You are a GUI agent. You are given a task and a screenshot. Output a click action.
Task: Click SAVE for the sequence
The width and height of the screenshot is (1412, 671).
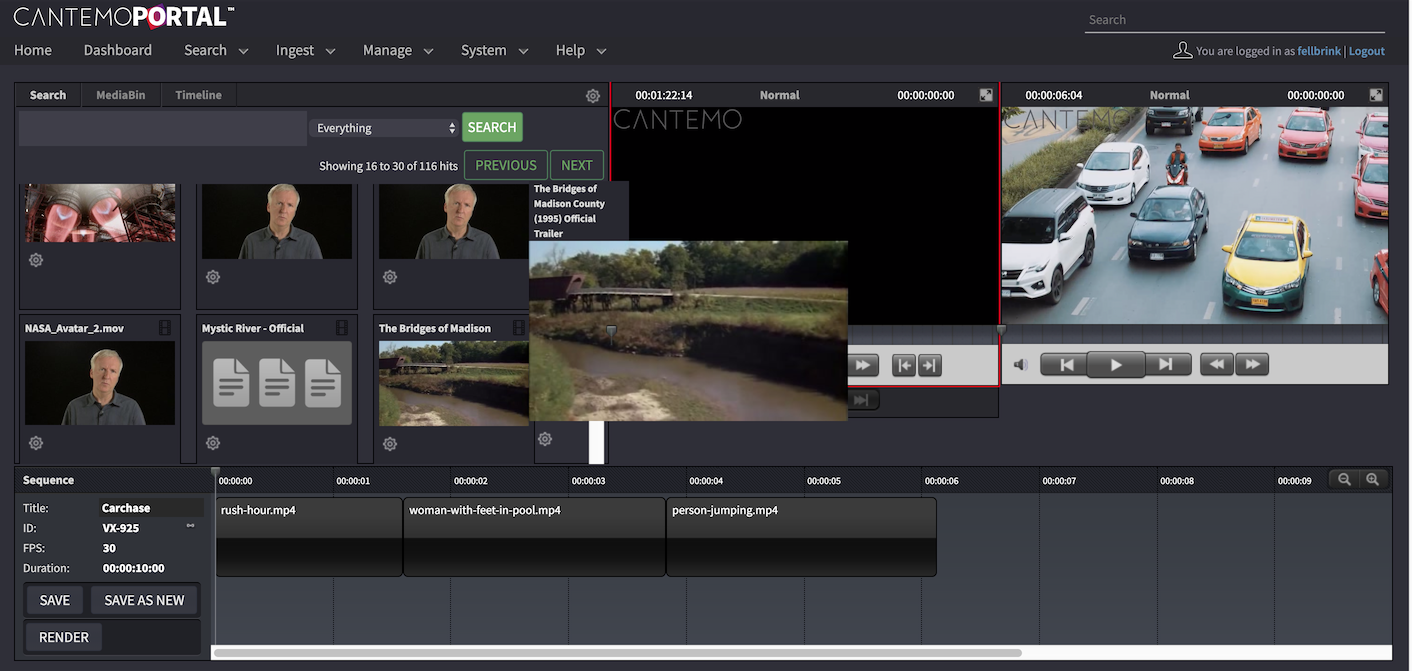tap(55, 600)
